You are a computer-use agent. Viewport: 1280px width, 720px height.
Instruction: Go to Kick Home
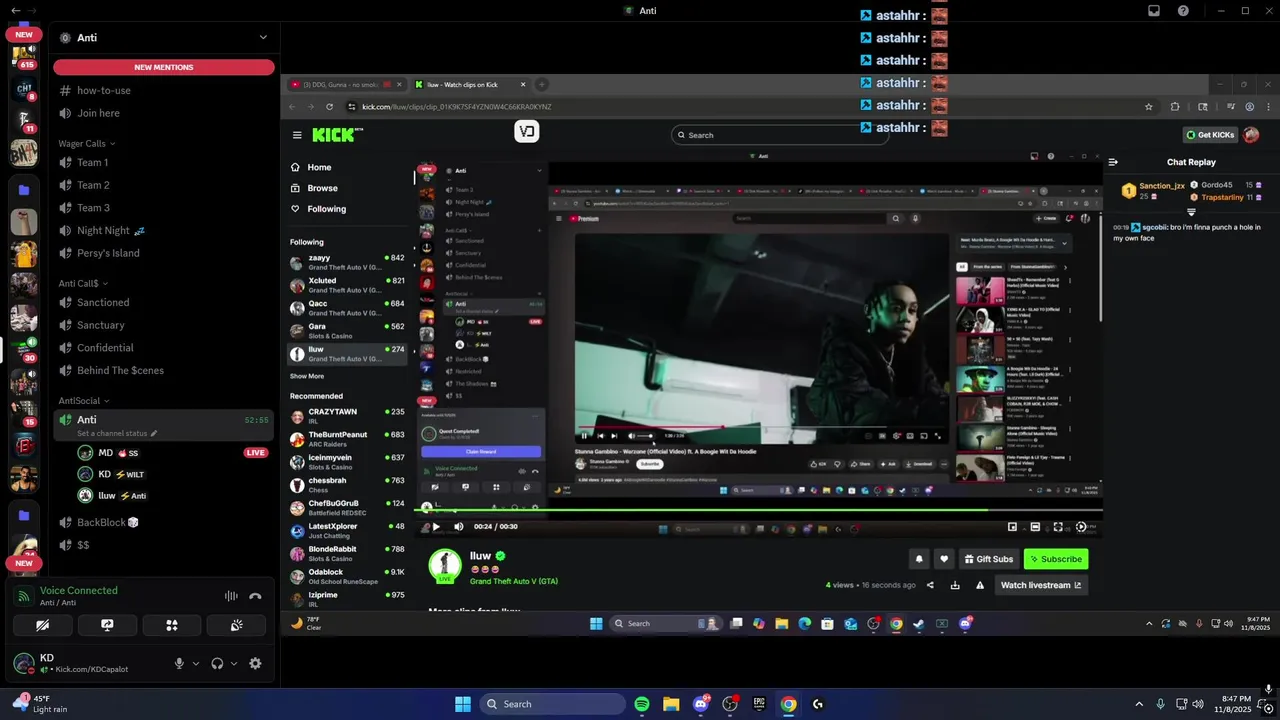coord(311,167)
